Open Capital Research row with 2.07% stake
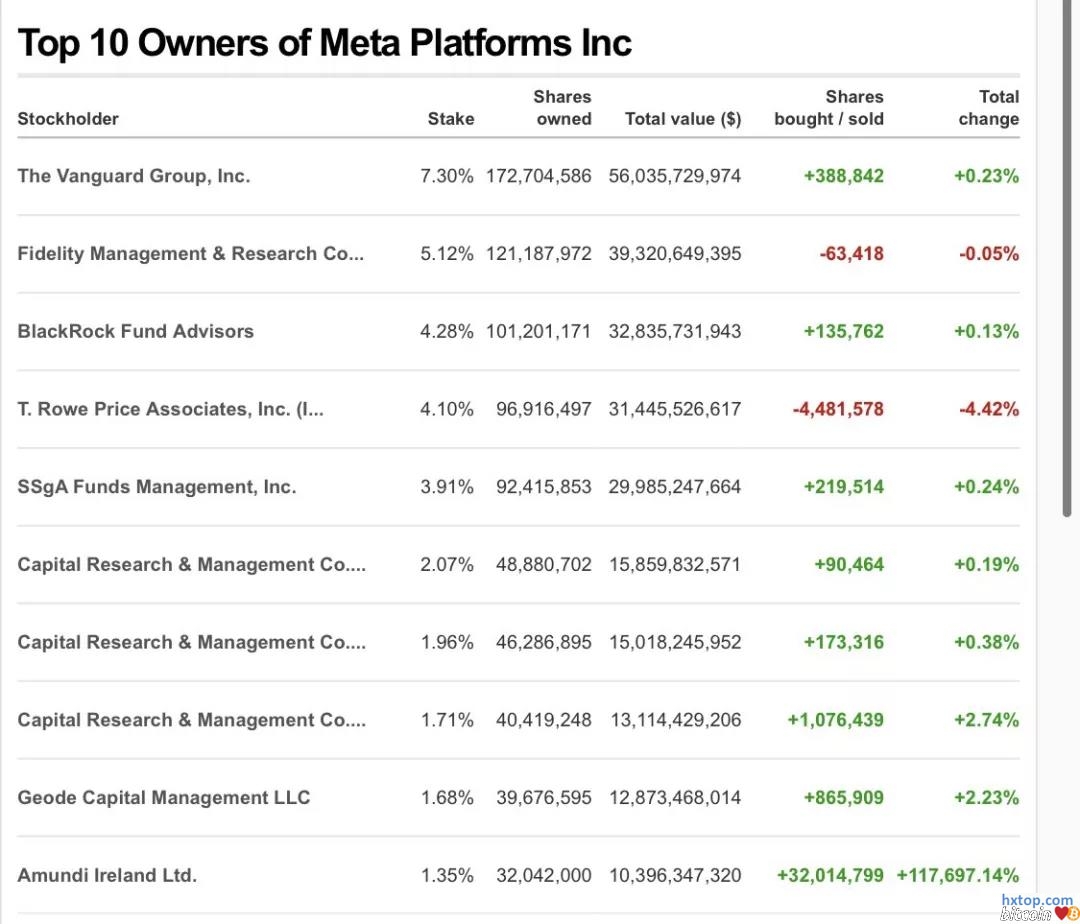 point(191,565)
